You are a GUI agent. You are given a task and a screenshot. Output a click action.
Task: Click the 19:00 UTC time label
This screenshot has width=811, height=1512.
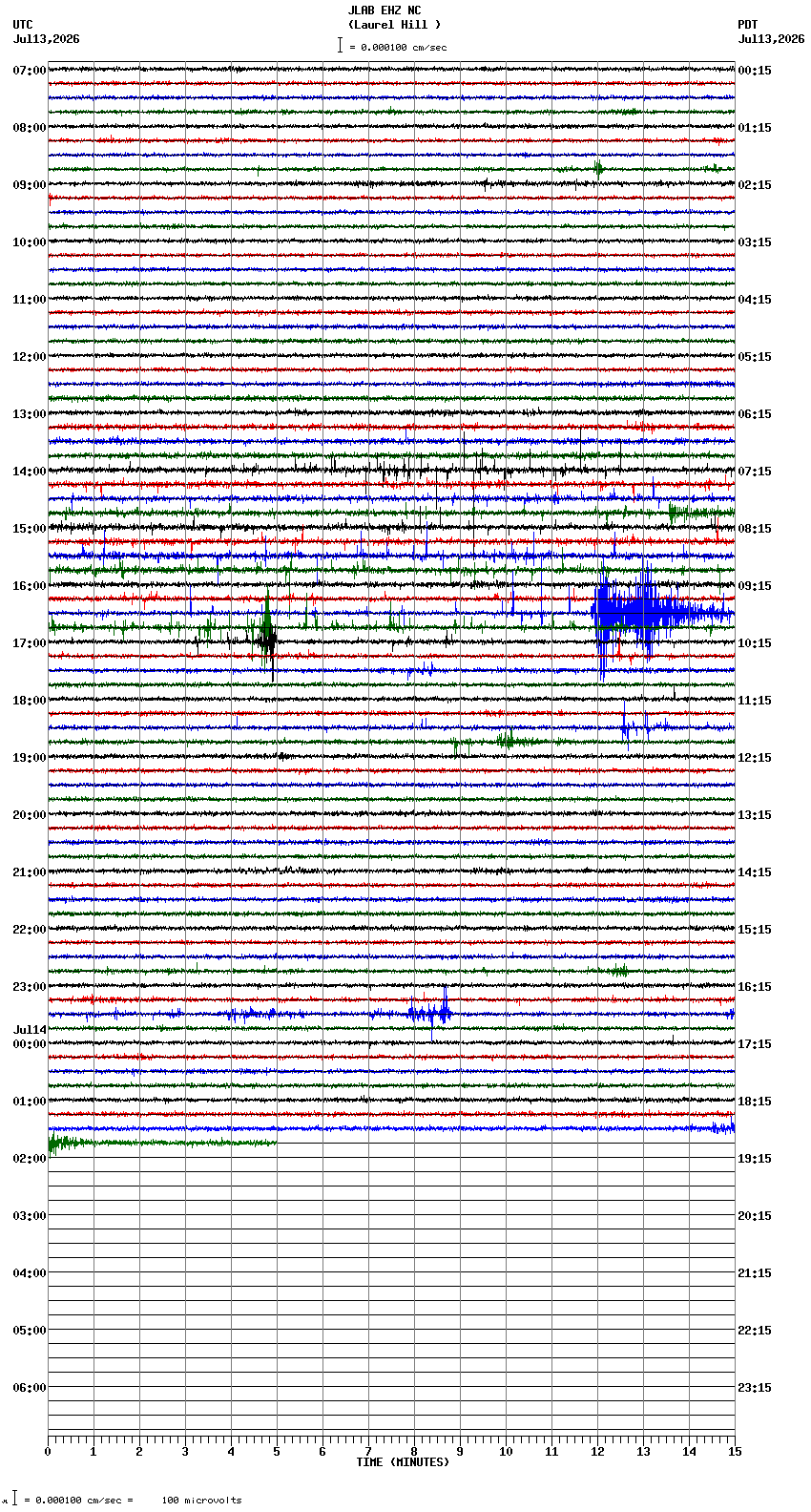click(x=30, y=758)
